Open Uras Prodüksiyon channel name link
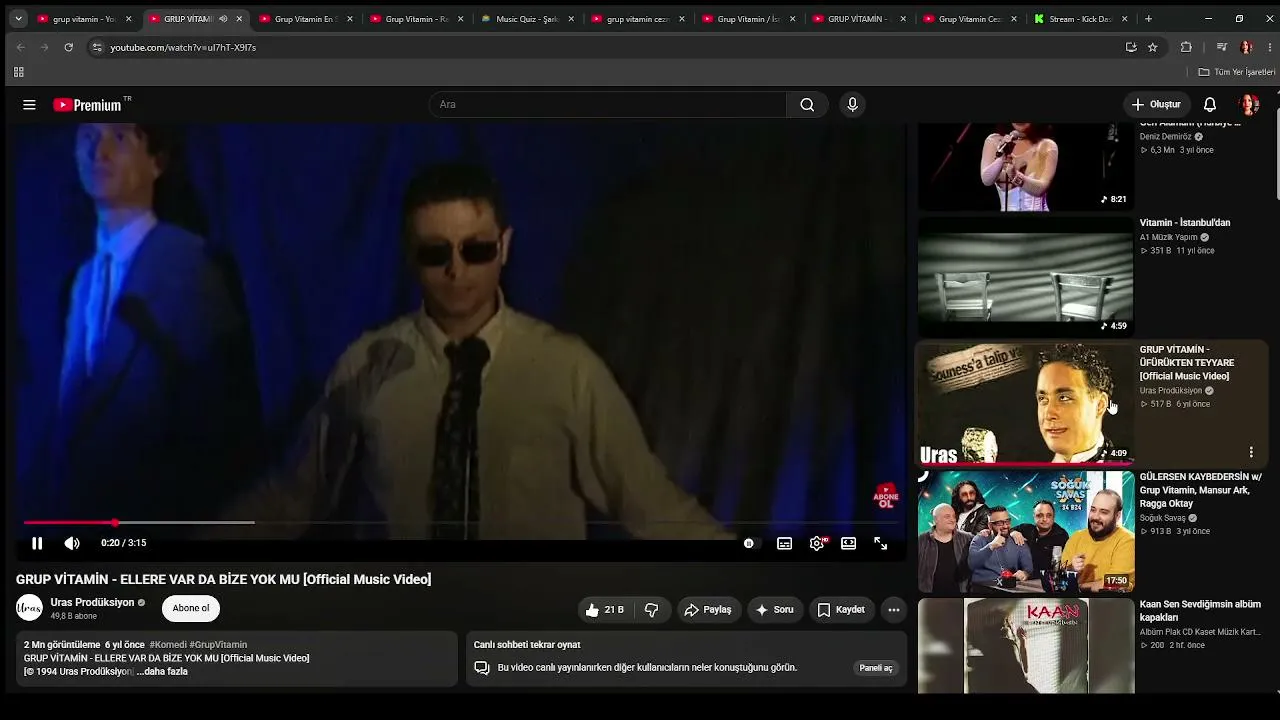The height and width of the screenshot is (720, 1280). (92, 603)
